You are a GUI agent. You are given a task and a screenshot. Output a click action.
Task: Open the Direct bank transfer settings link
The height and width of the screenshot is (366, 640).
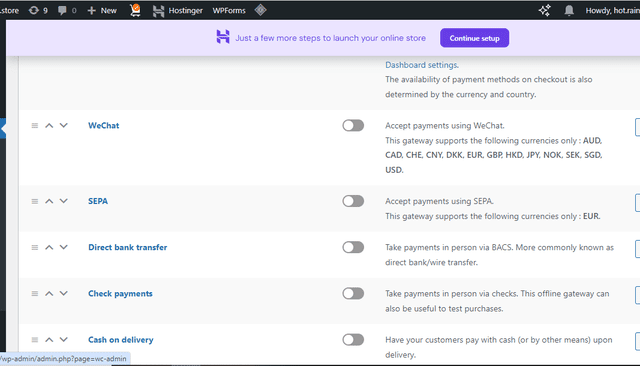pyautogui.click(x=127, y=247)
